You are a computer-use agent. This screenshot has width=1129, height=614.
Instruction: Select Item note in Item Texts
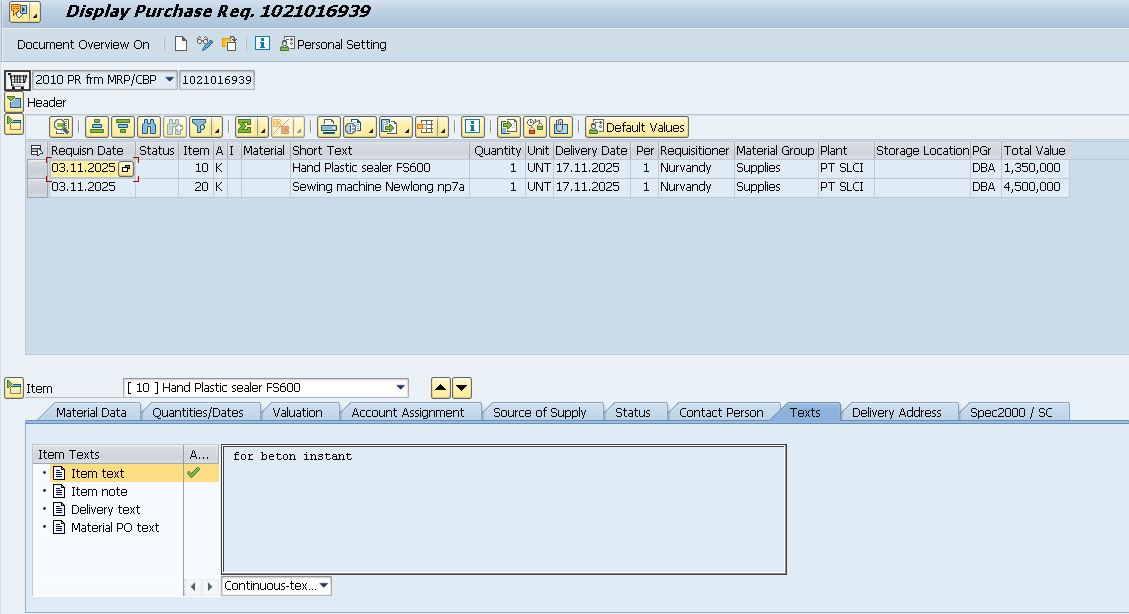98,491
